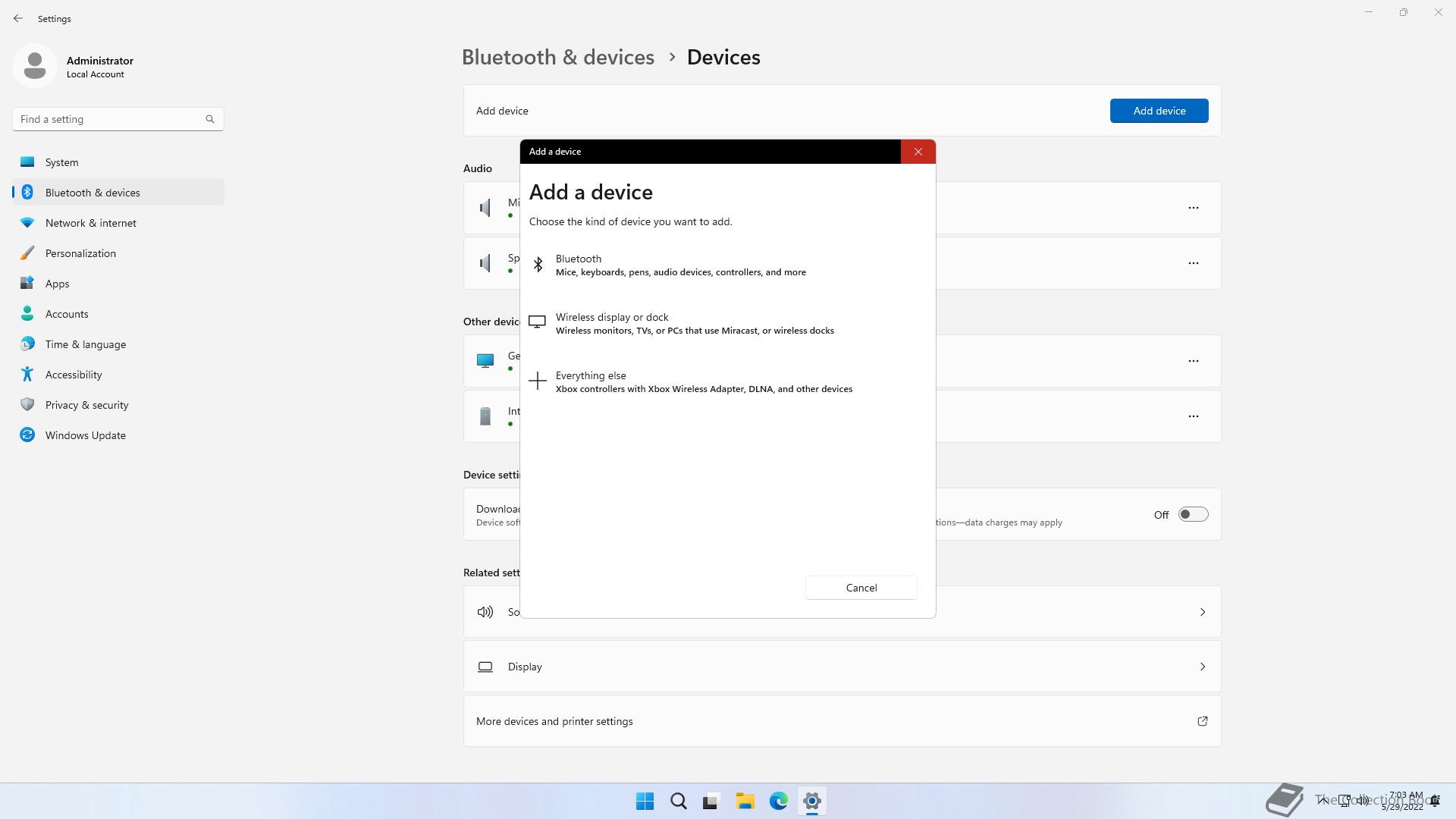
Task: Open more options for second audio device
Action: click(x=1193, y=263)
